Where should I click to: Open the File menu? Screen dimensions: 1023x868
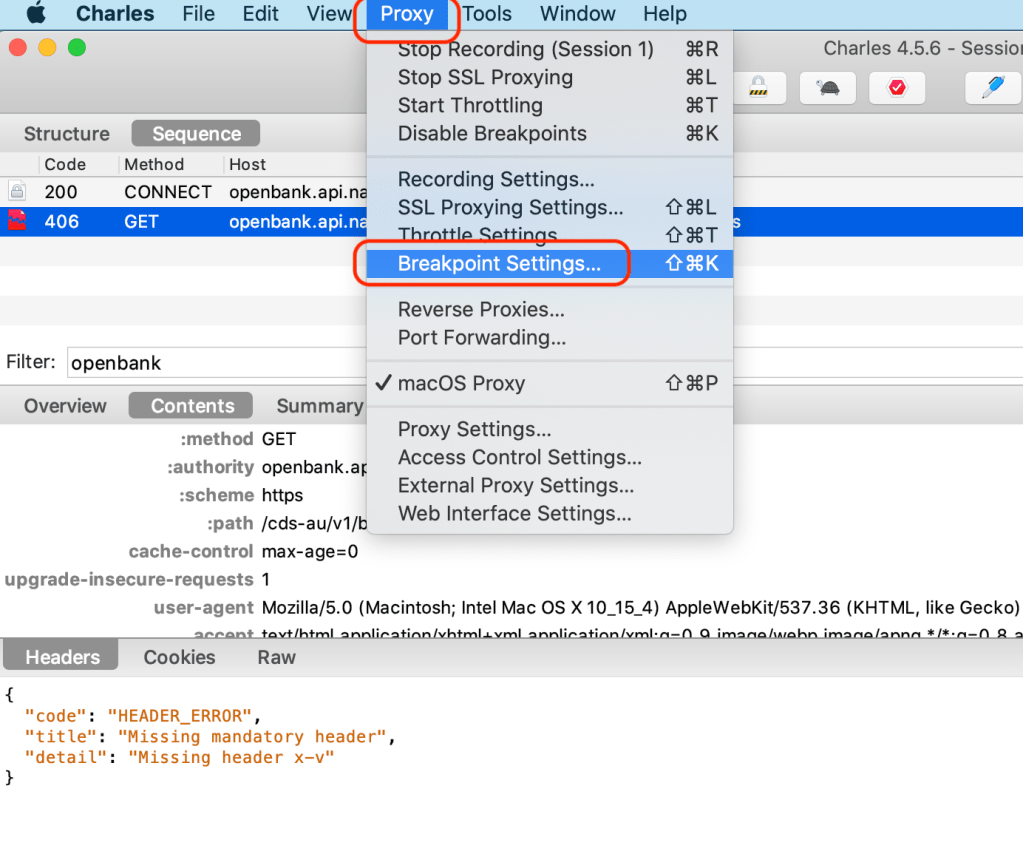click(x=198, y=14)
